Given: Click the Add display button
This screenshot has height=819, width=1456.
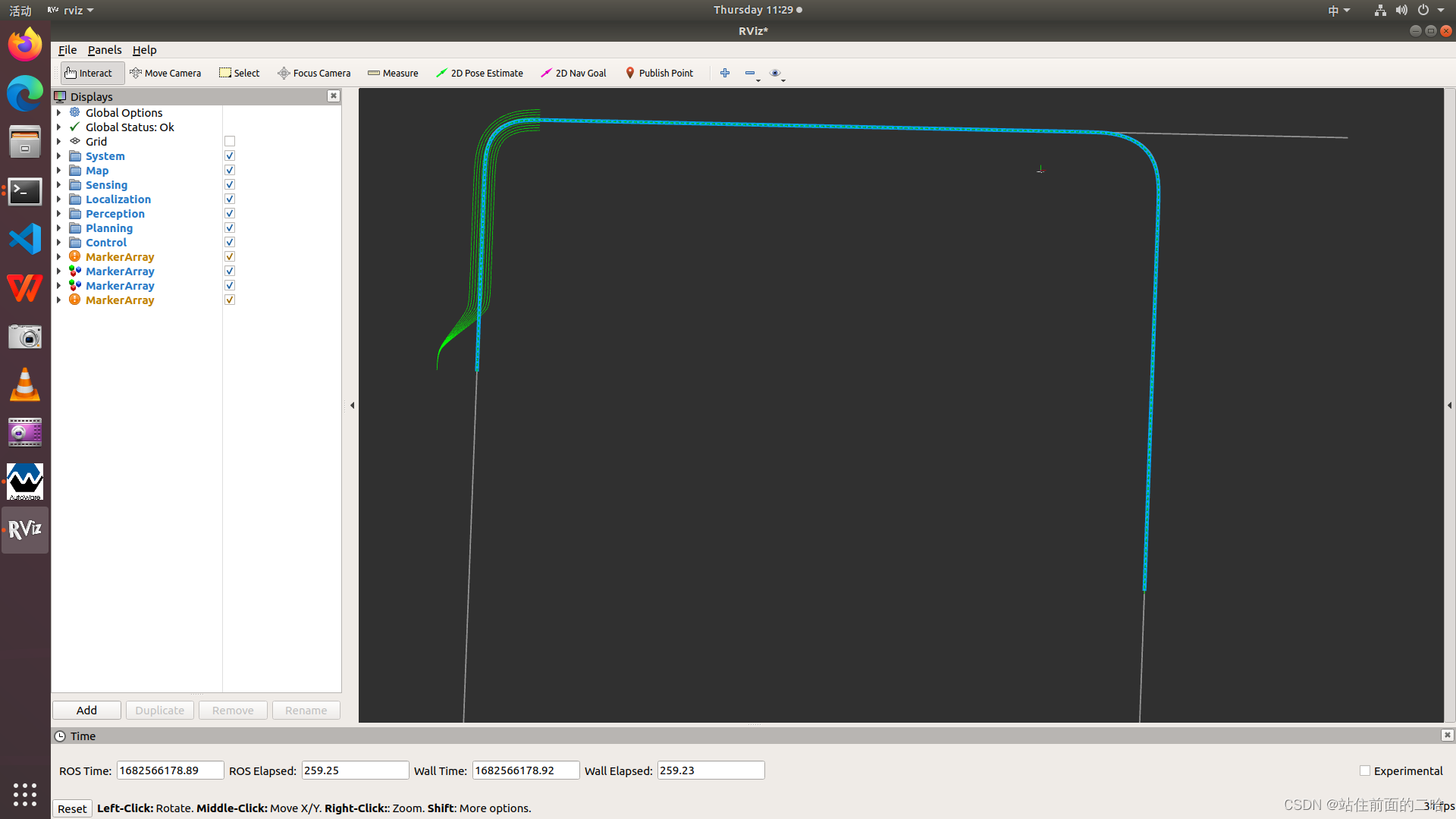Looking at the screenshot, I should (x=86, y=711).
